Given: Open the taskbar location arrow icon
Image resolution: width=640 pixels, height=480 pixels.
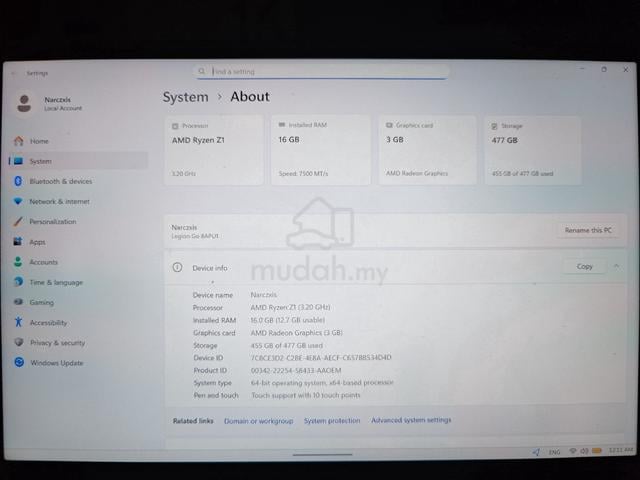Looking at the screenshot, I should click(x=536, y=452).
